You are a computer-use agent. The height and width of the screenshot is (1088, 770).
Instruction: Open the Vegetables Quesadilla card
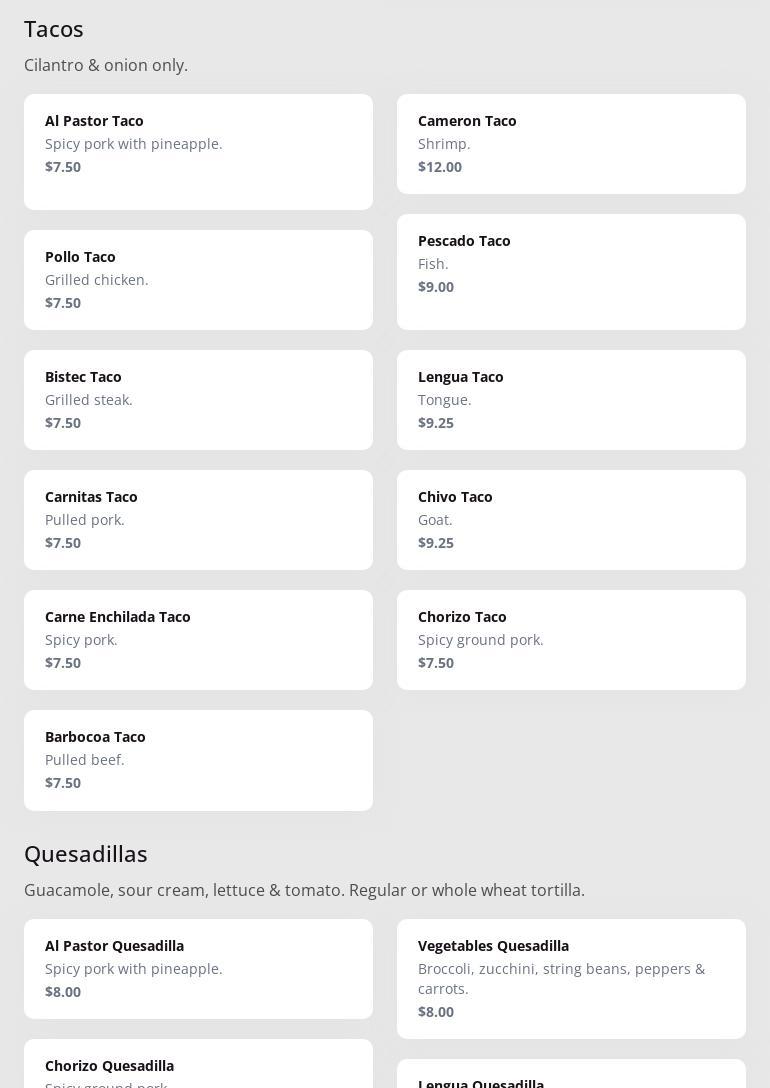pos(571,979)
